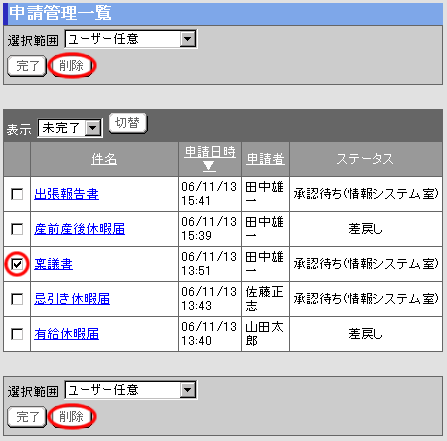Open the top 選択範囲 ユーザー任意 dropdown
The width and height of the screenshot is (447, 441).
(131, 39)
